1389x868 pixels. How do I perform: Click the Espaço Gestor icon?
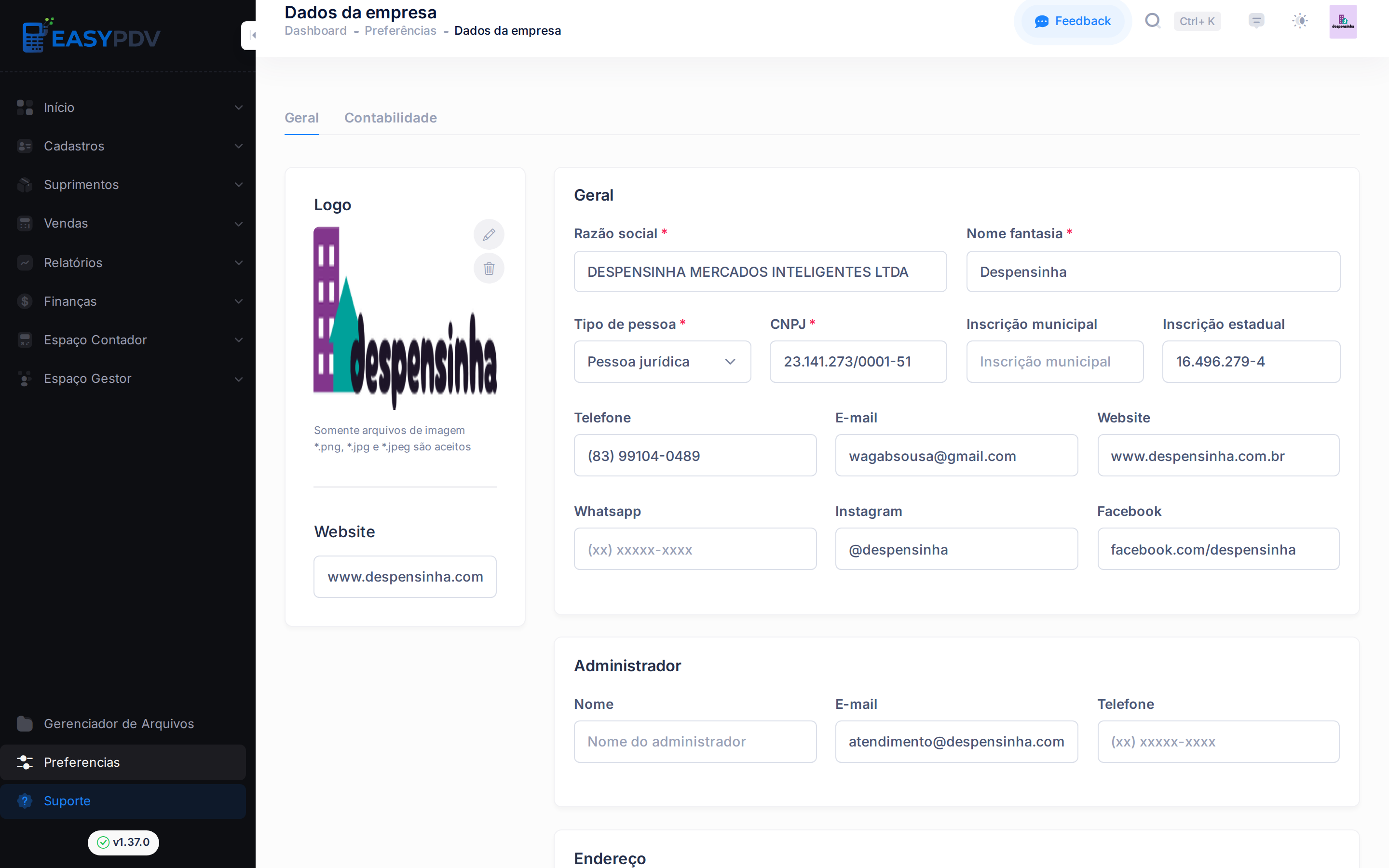tap(25, 379)
